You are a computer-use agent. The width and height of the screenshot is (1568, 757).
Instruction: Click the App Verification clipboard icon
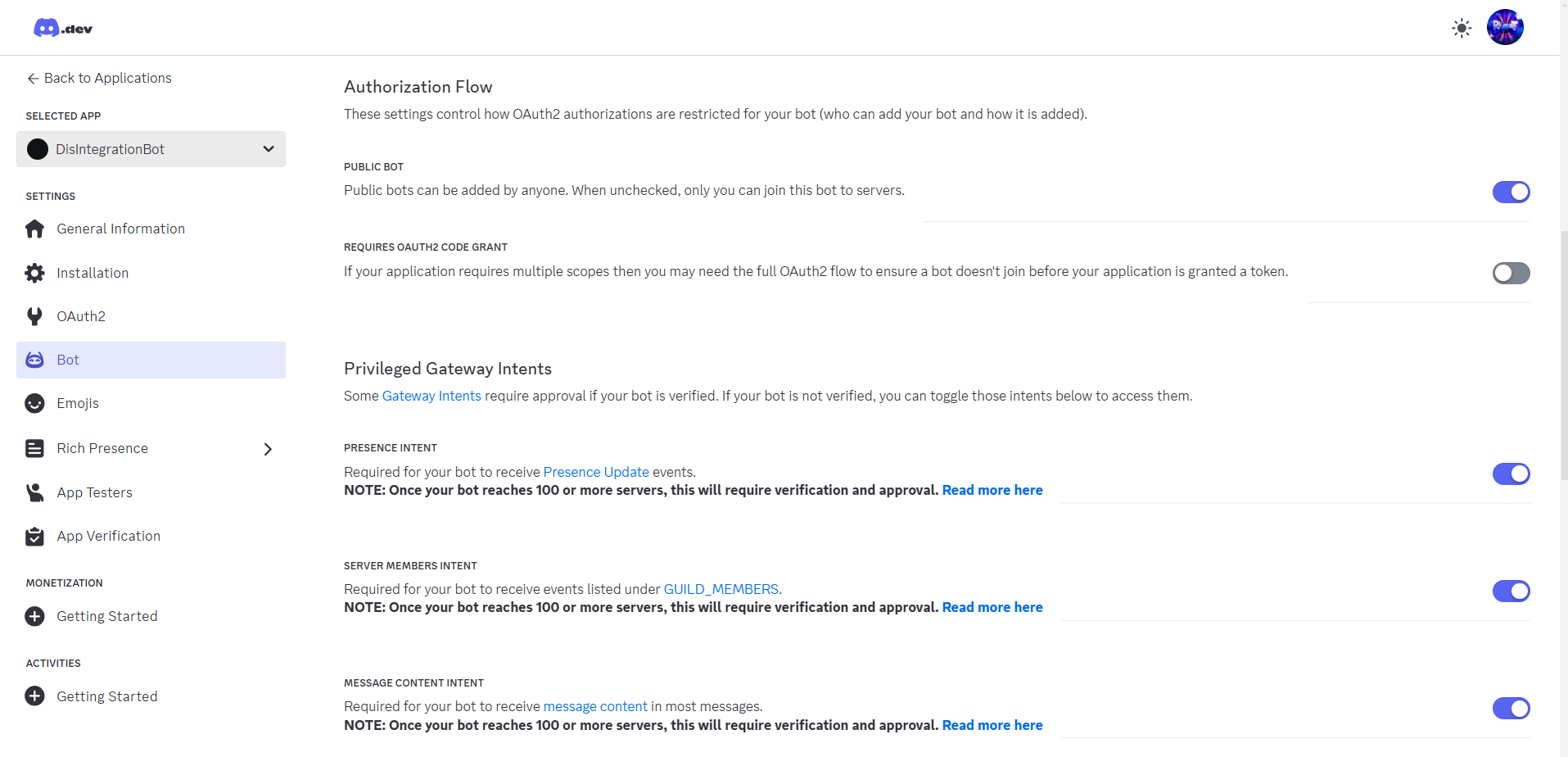coord(34,536)
